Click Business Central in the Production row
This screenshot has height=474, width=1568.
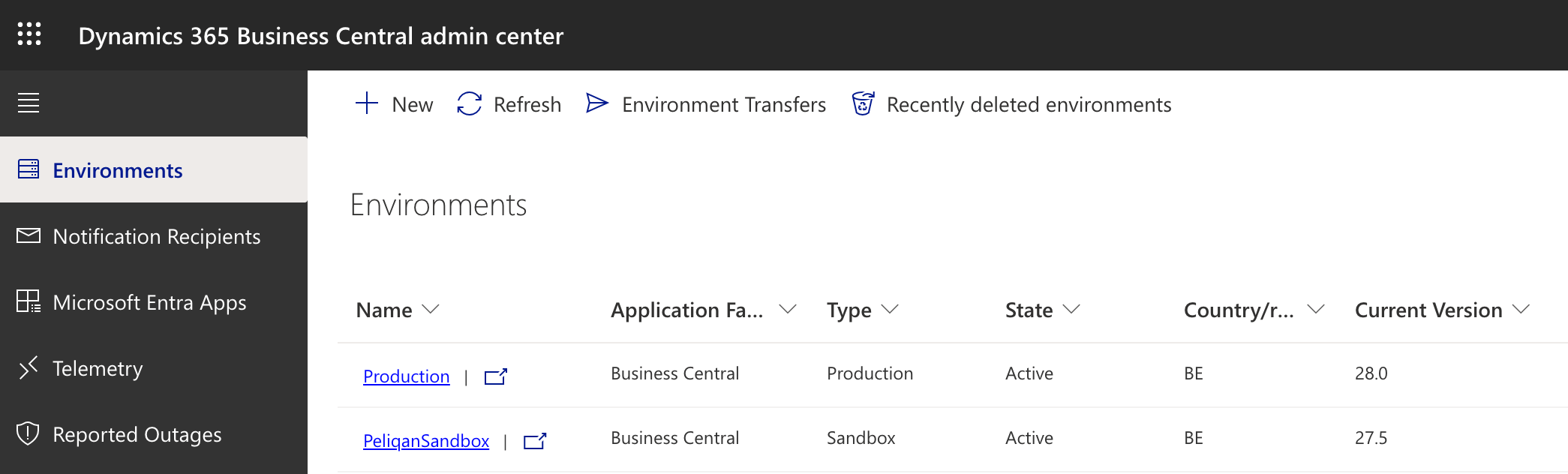click(675, 373)
